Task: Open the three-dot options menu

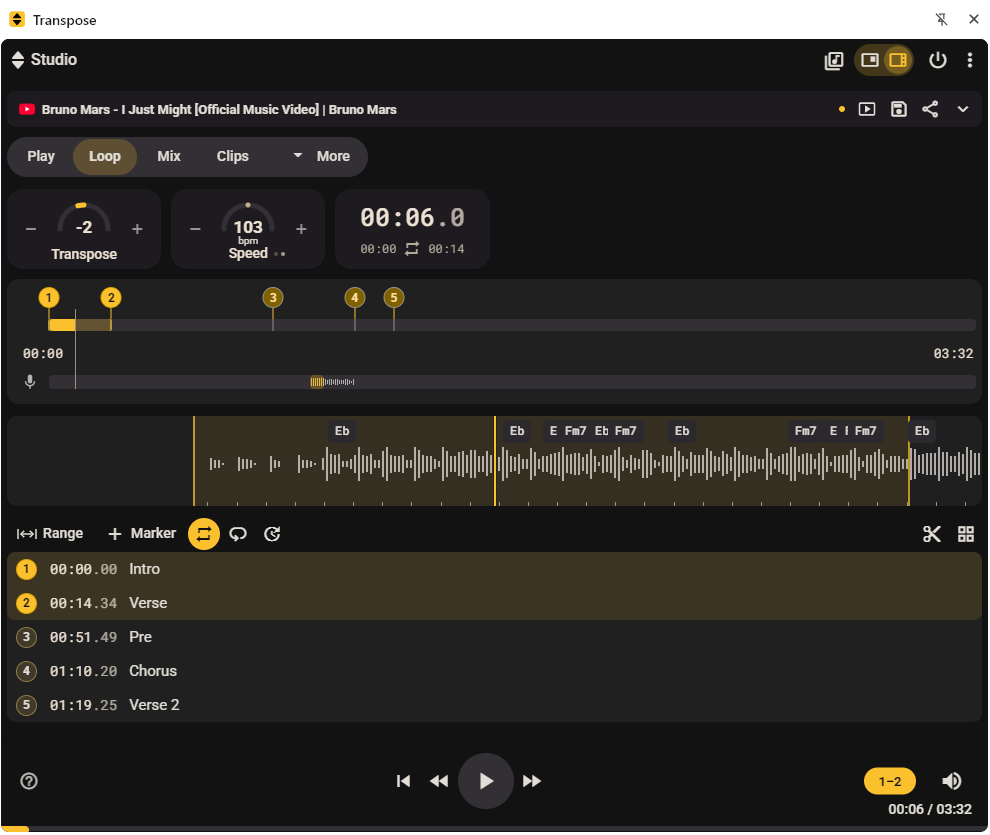Action: (x=969, y=60)
